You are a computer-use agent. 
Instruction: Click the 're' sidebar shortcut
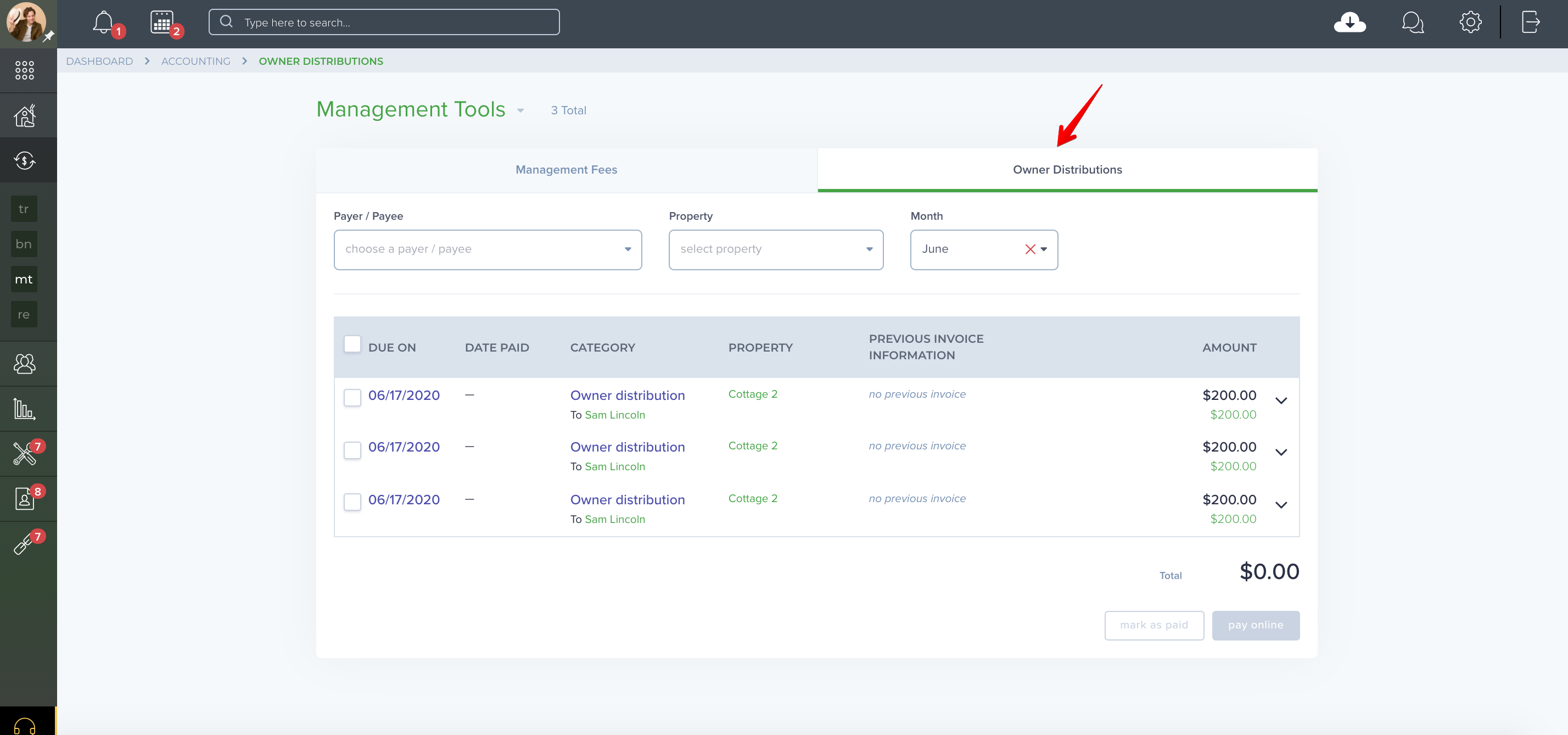(24, 315)
